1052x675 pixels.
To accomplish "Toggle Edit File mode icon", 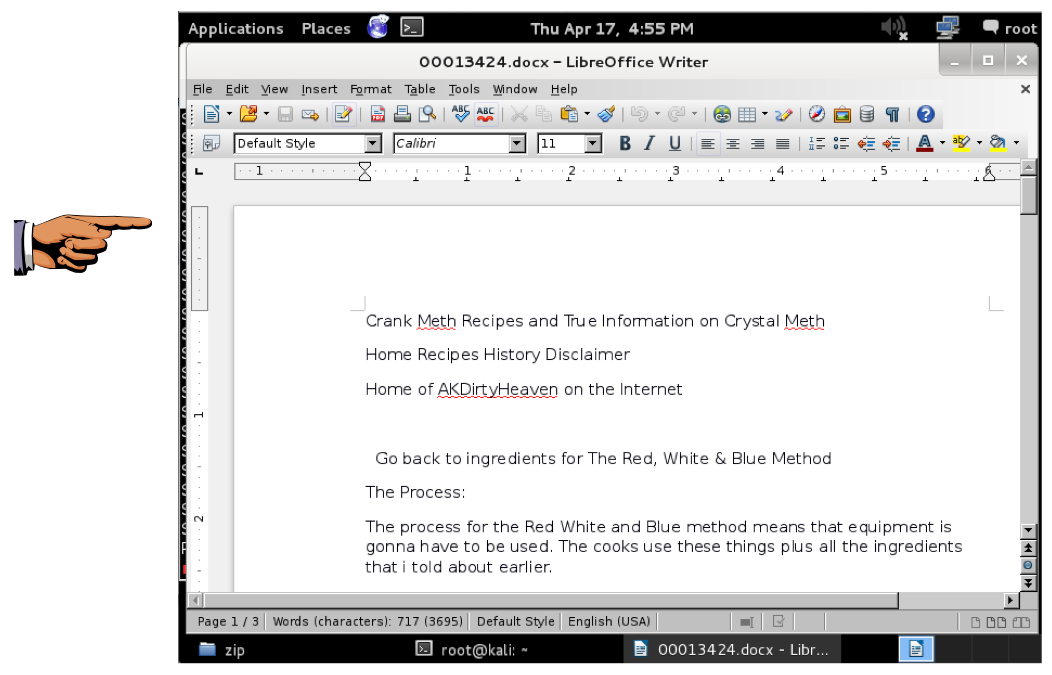I will 343,114.
